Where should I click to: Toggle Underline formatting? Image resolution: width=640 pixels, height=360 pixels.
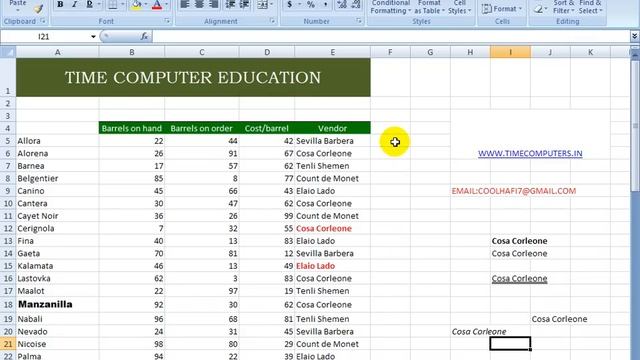coord(89,4)
